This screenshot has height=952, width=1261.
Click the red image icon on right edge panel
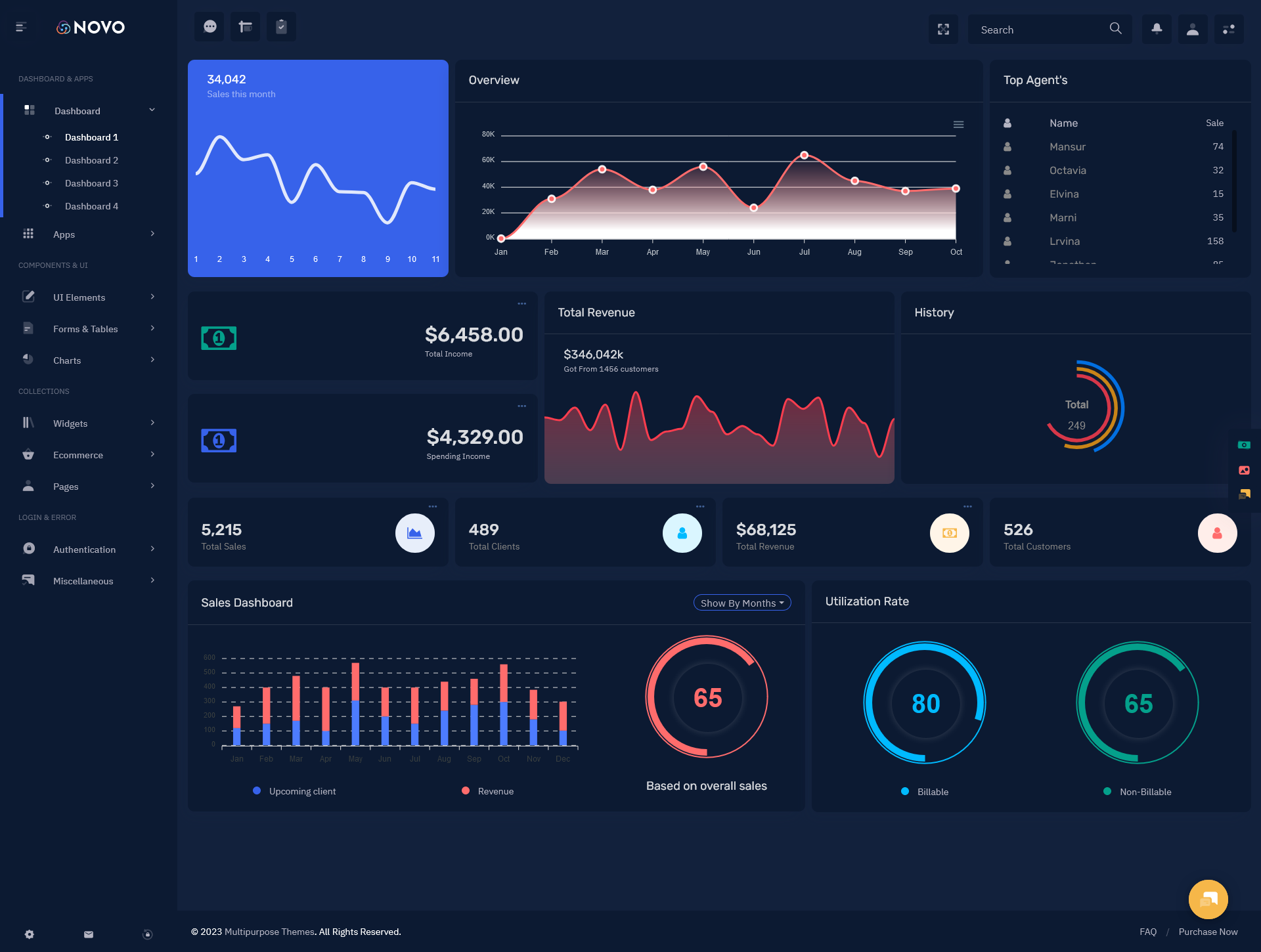pyautogui.click(x=1244, y=470)
